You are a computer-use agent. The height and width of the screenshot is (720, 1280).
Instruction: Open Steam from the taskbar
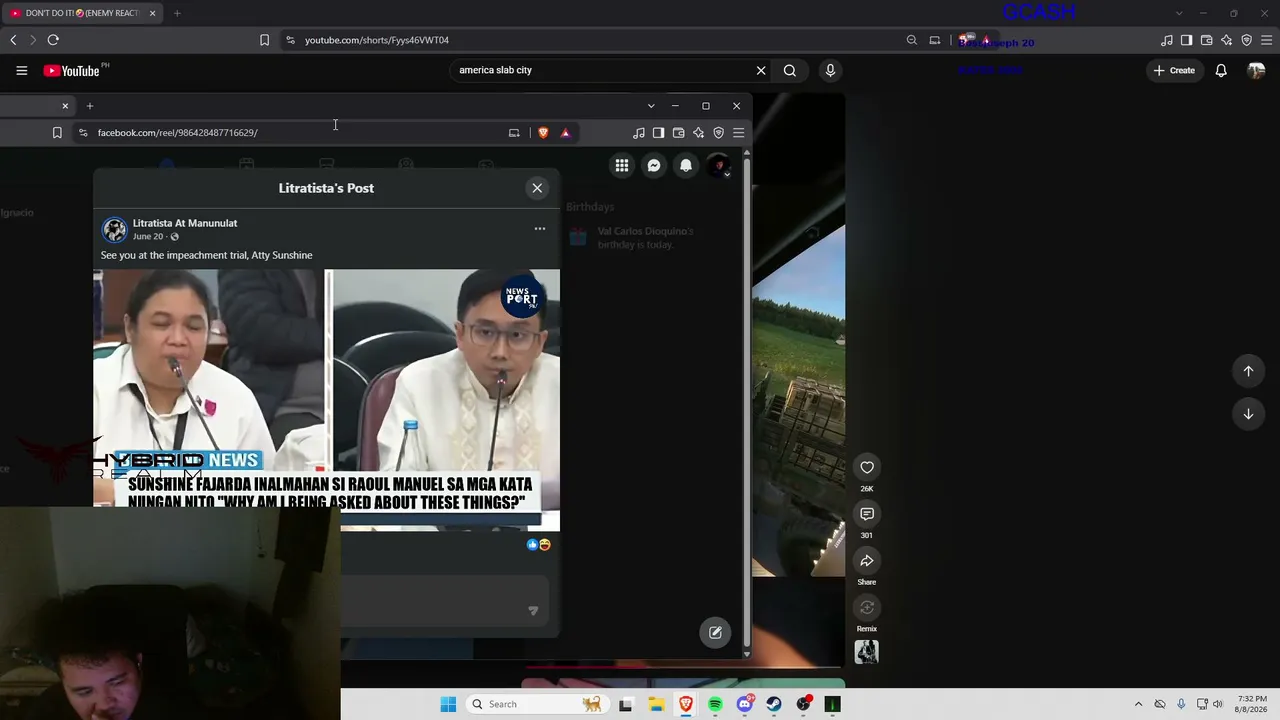[774, 704]
